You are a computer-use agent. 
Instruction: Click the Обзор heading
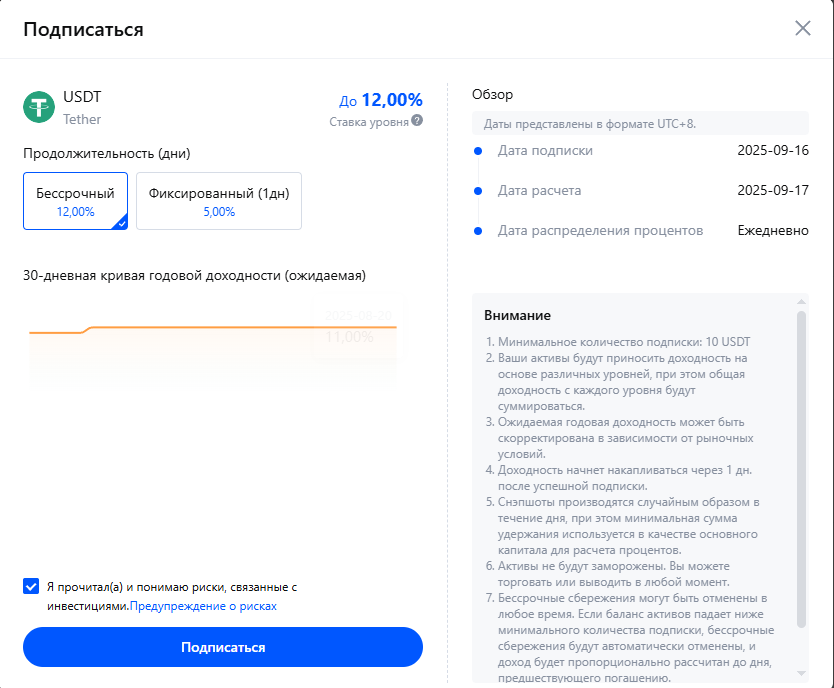[493, 95]
